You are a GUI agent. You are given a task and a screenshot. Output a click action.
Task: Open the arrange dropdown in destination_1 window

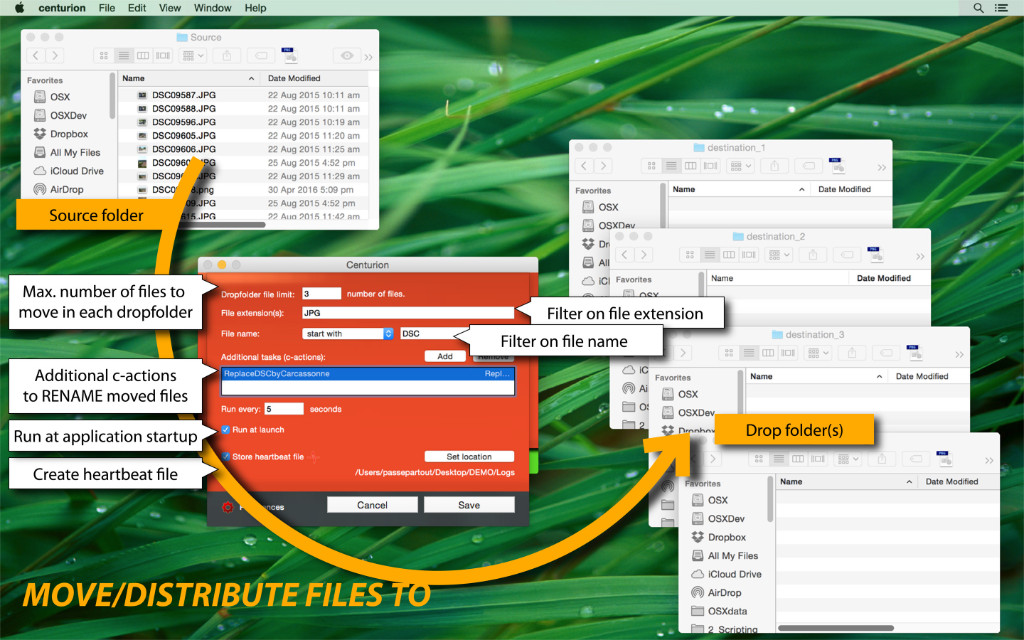741,166
